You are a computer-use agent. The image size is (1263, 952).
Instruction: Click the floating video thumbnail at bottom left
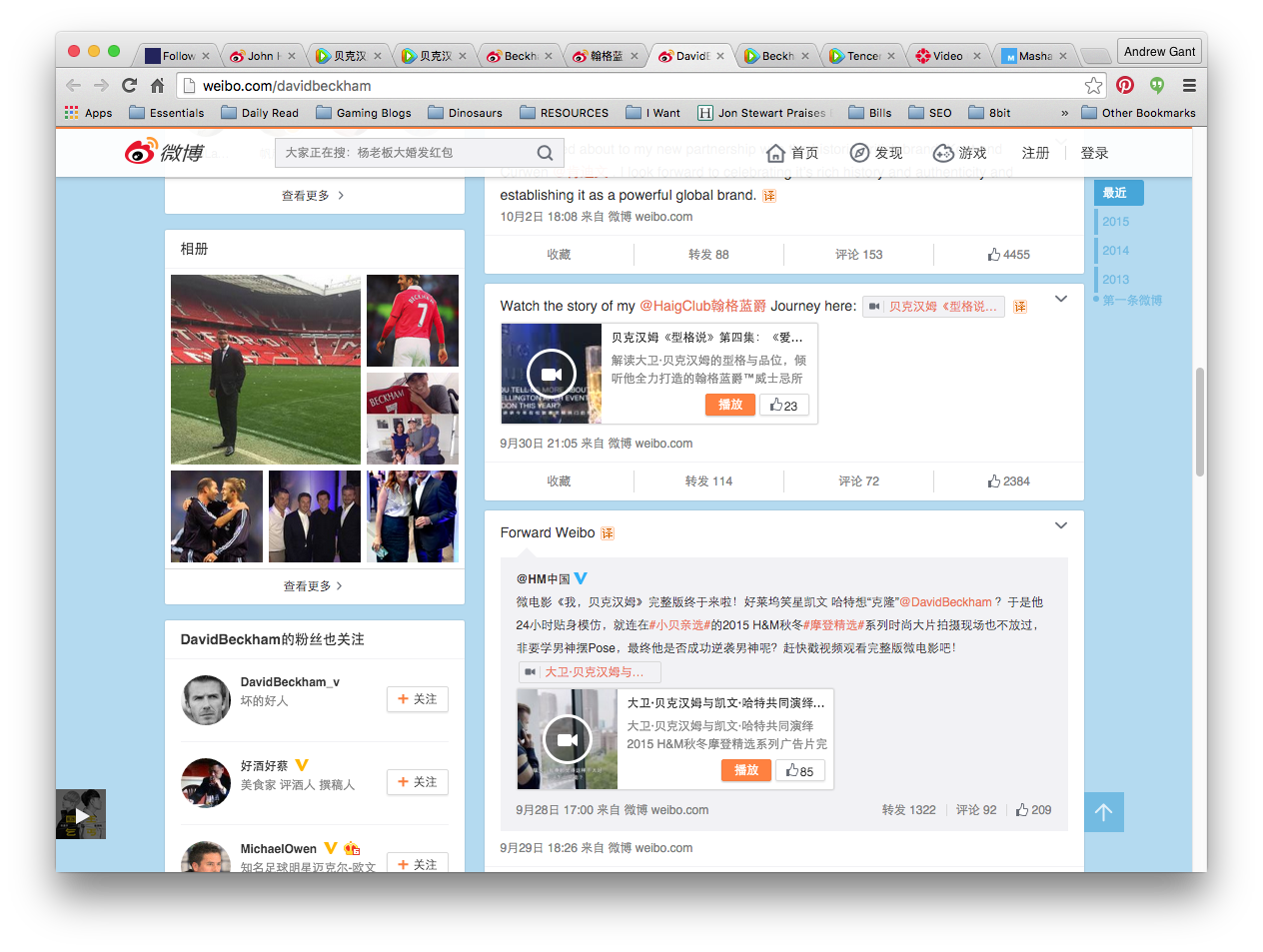coord(81,814)
